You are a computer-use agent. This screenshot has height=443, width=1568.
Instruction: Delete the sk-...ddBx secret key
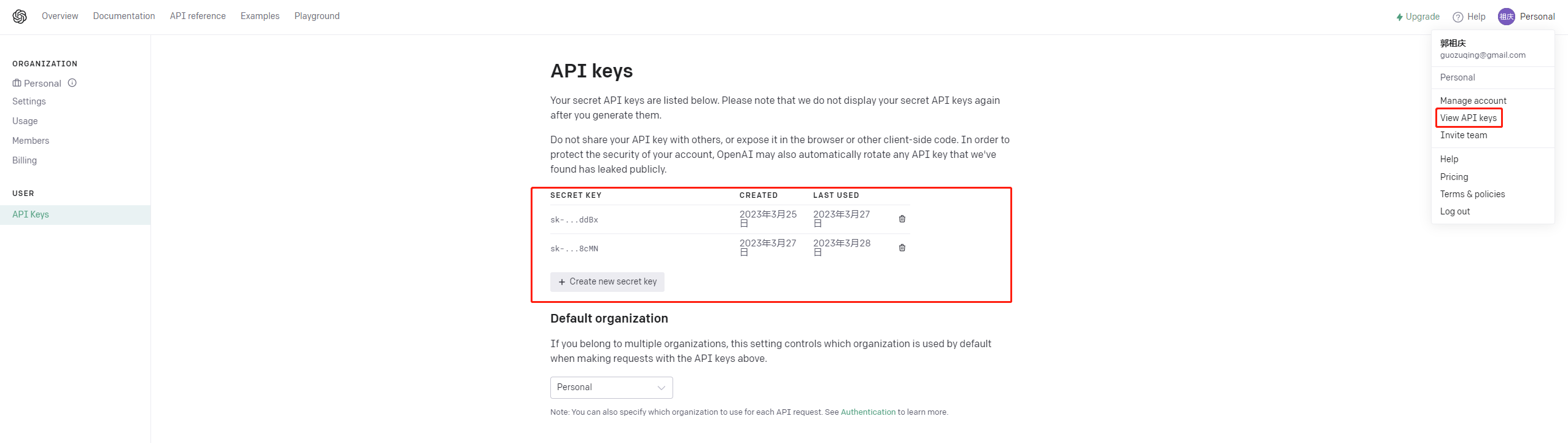click(x=902, y=219)
